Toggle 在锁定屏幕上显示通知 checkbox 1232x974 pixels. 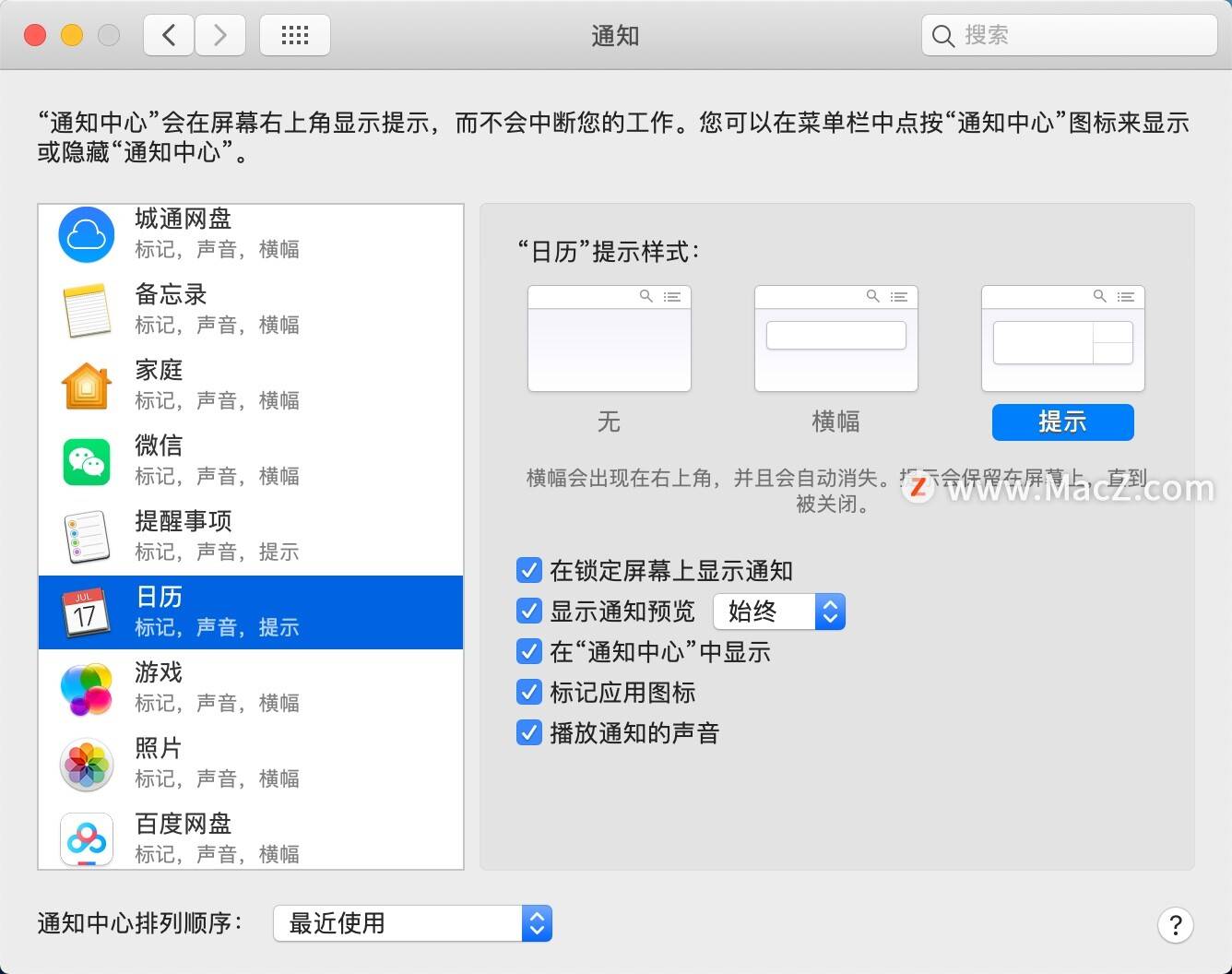click(529, 570)
